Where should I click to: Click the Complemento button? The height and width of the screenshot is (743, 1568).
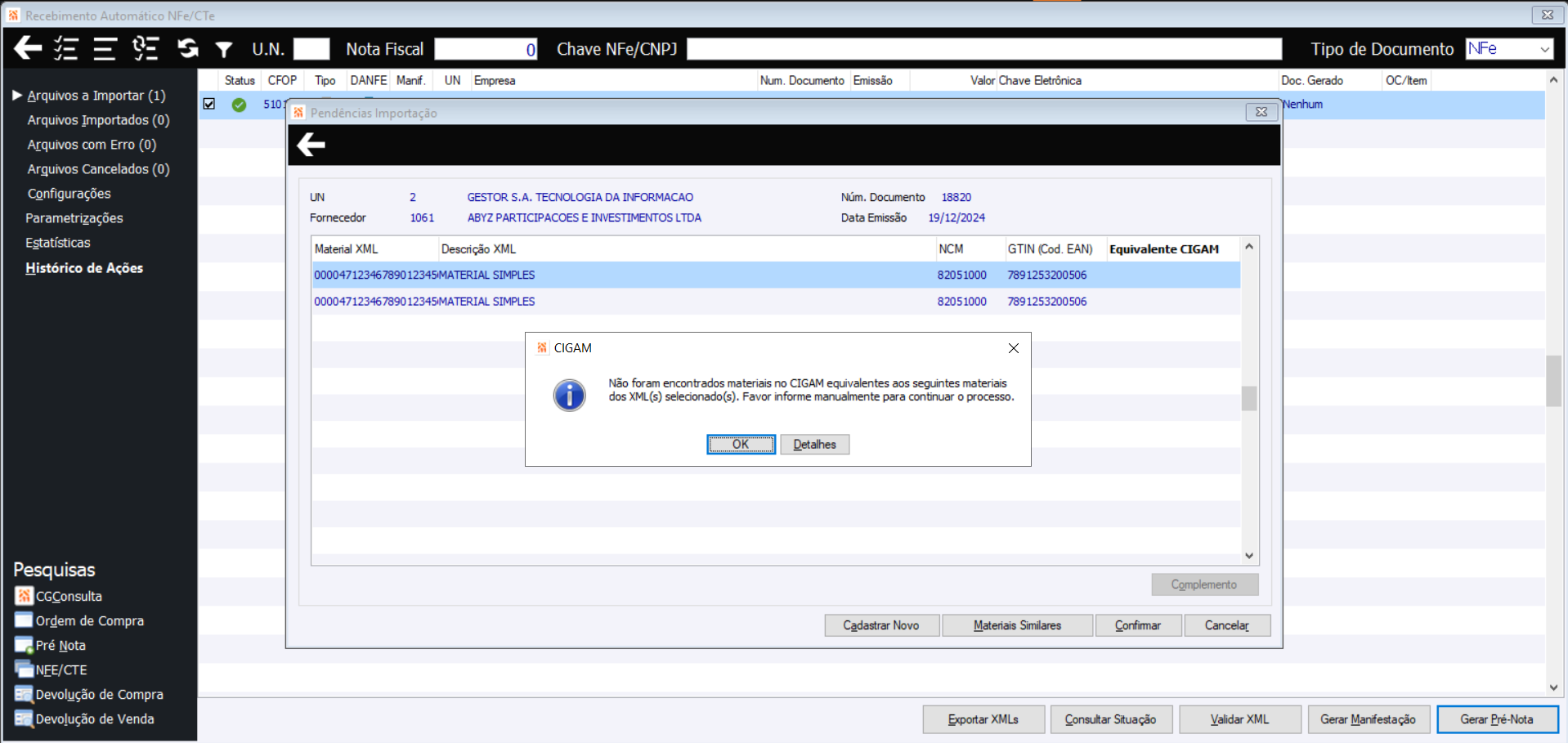click(1204, 584)
